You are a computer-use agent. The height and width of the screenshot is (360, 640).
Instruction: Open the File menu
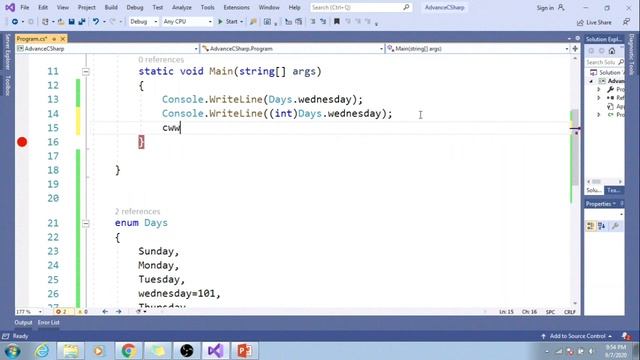coord(24,7)
